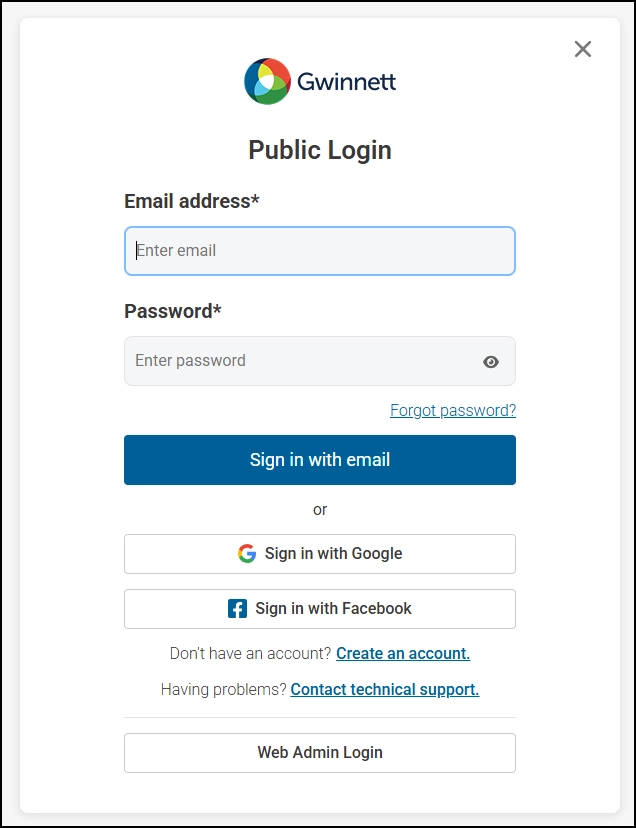Click the Having problems text
This screenshot has height=828, width=636.
[x=223, y=689]
